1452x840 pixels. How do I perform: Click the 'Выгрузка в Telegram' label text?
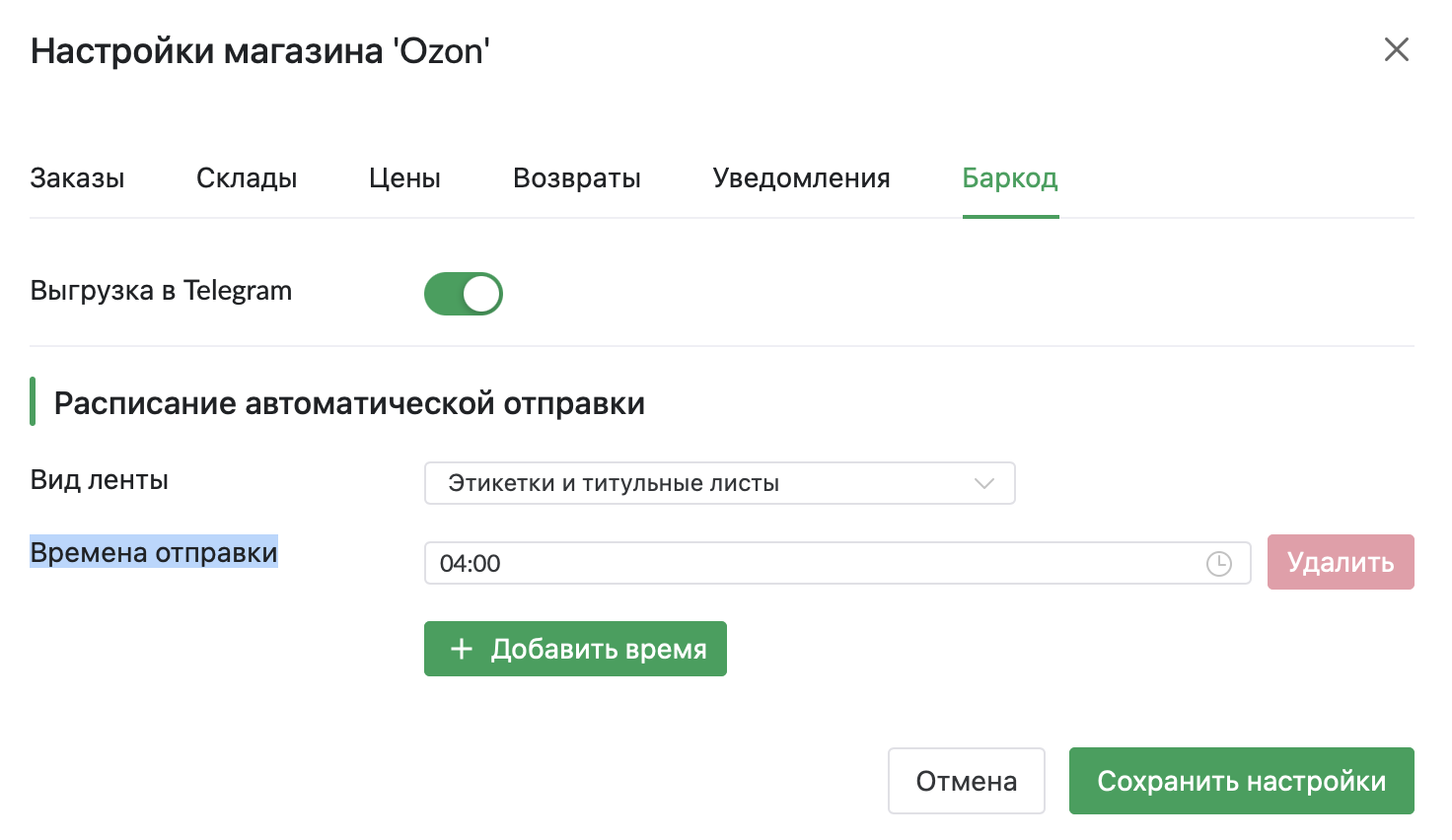[x=161, y=291]
